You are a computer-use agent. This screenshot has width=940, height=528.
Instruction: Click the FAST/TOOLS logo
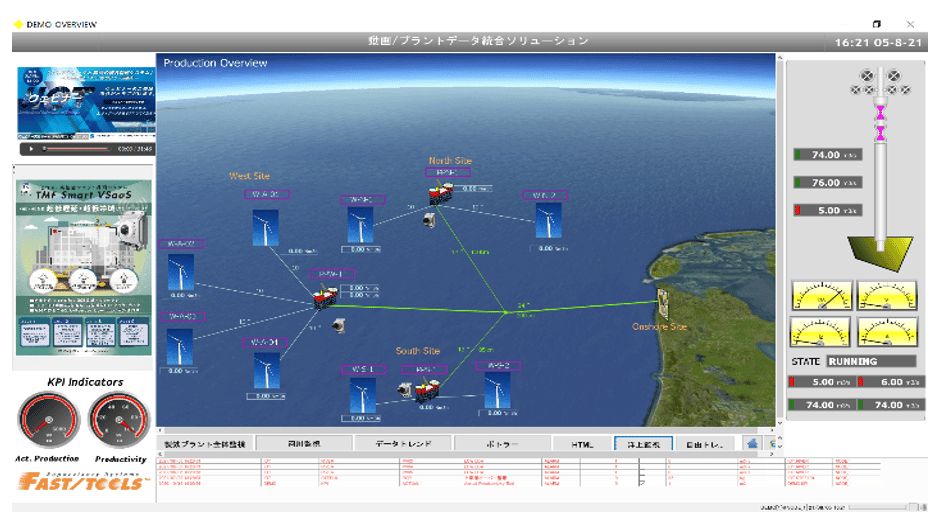coord(83,481)
